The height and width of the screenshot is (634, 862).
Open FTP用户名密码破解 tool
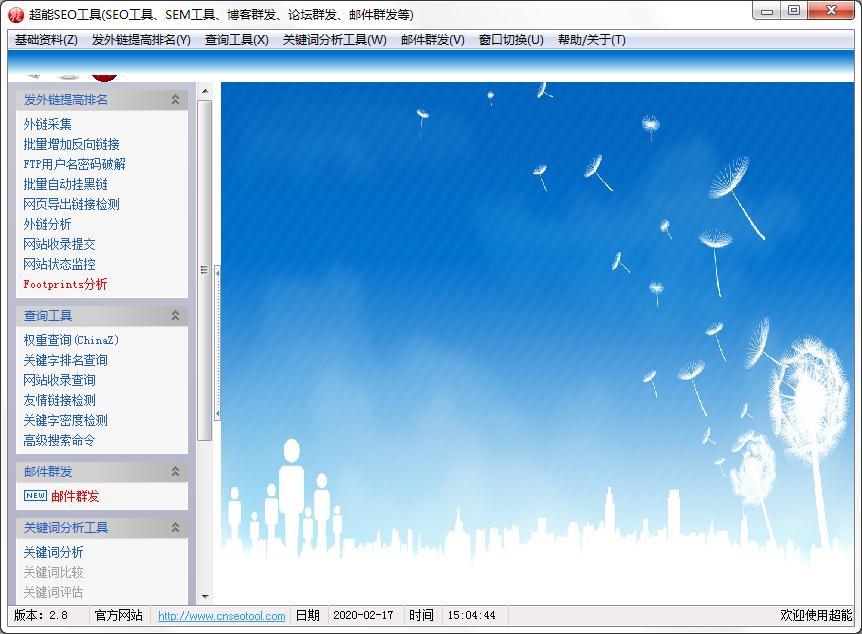[74, 164]
